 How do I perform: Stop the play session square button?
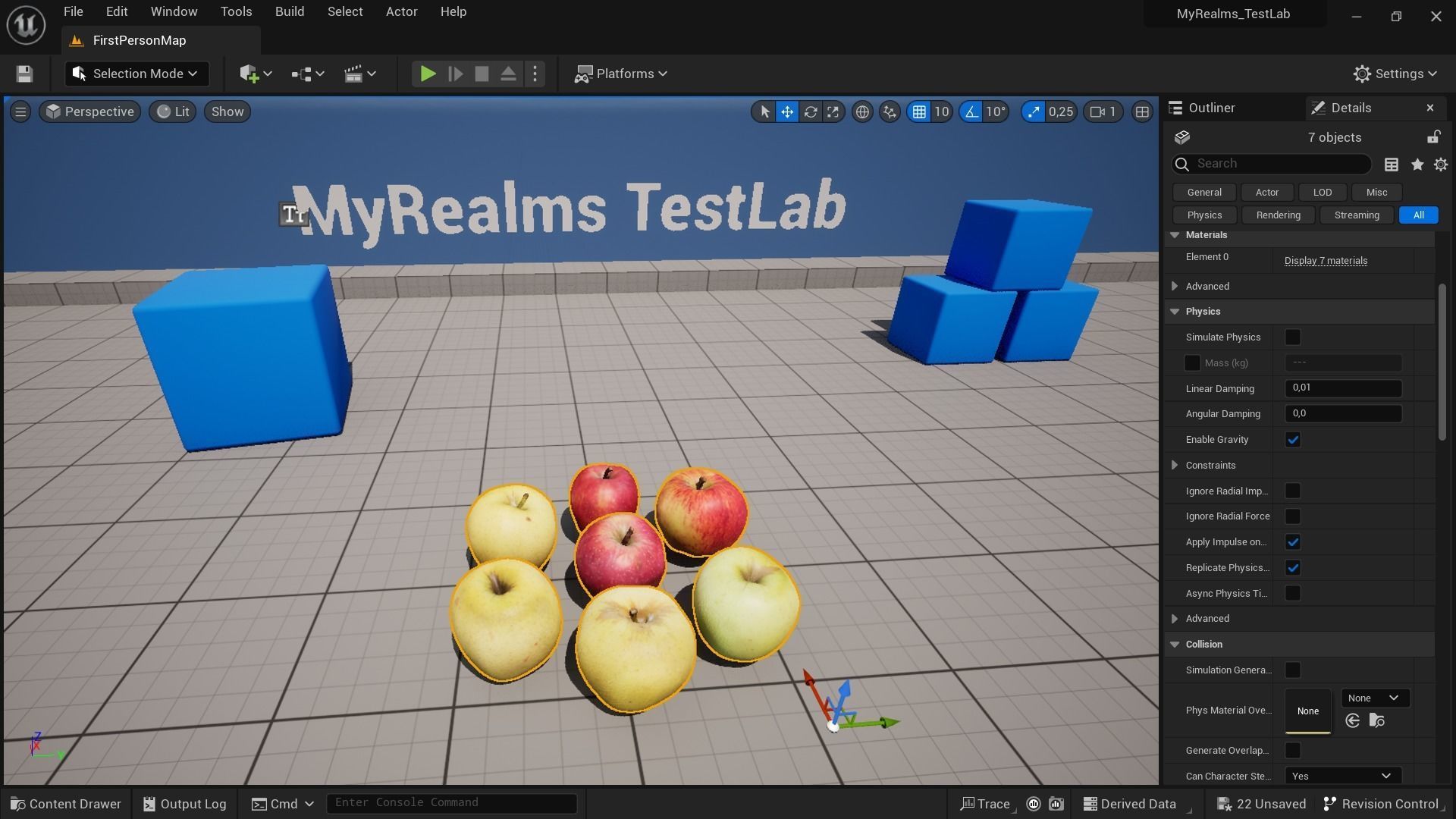coord(482,74)
